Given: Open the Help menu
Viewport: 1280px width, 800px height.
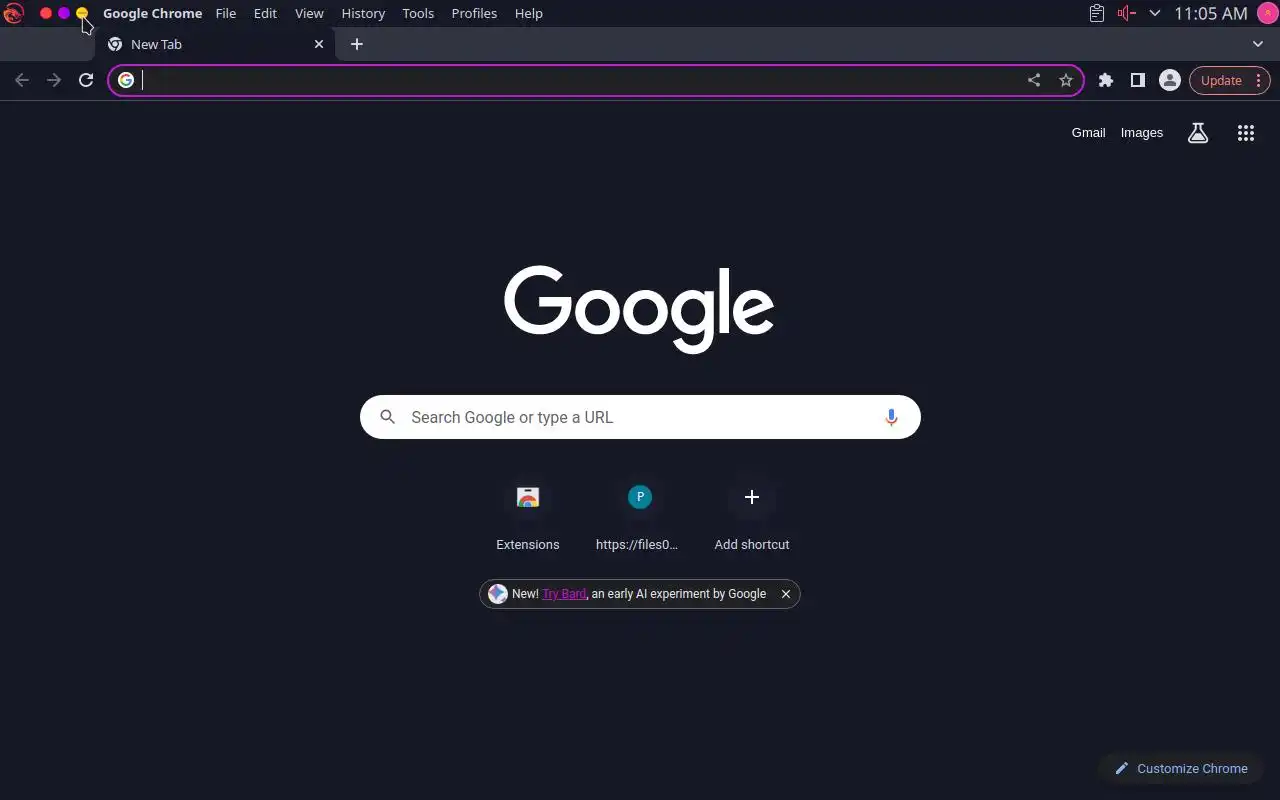Looking at the screenshot, I should click(529, 13).
